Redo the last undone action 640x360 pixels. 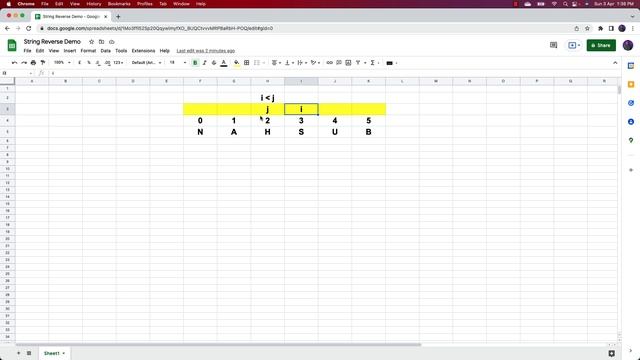(x=24, y=63)
